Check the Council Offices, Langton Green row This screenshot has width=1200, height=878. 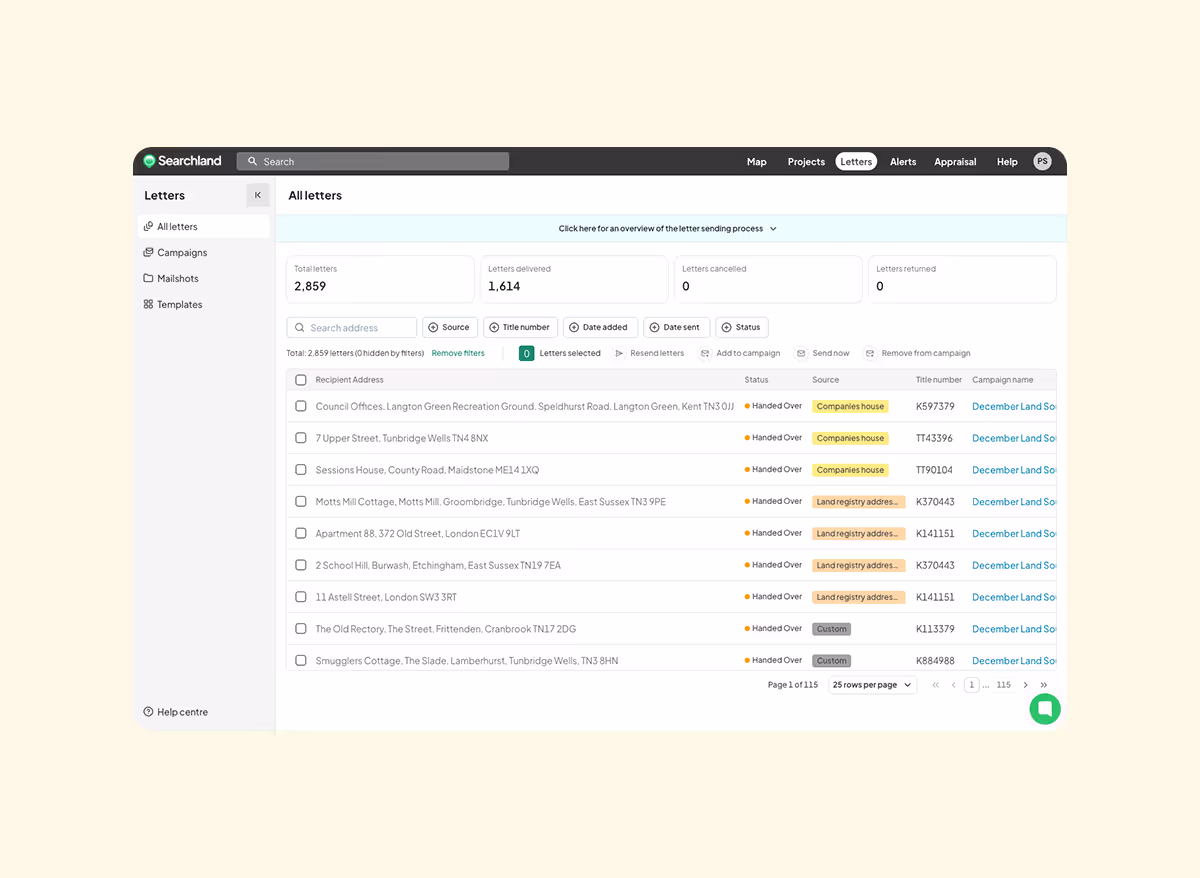pyautogui.click(x=301, y=406)
